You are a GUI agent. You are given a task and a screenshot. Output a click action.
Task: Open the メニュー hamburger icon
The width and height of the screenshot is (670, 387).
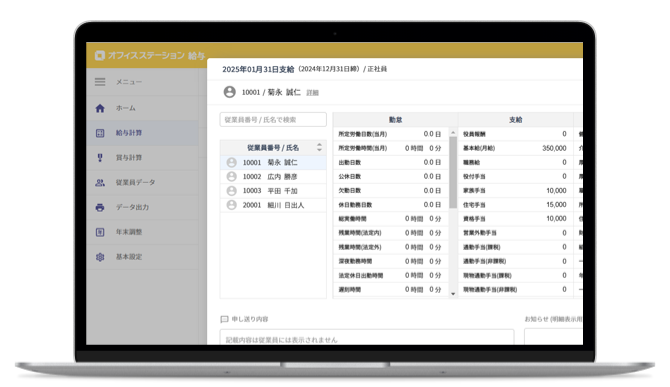click(100, 82)
